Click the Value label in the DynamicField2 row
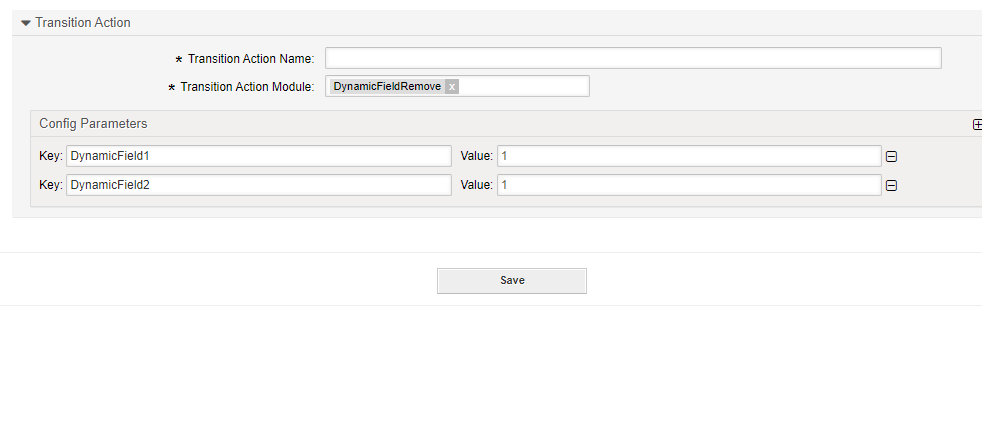Screen dimensions: 982x422 476,185
